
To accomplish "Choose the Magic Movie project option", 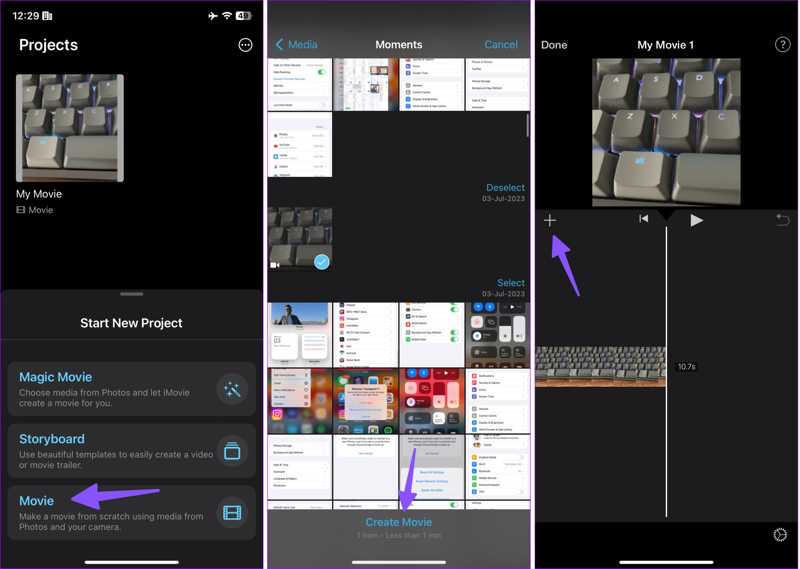I will 132,389.
